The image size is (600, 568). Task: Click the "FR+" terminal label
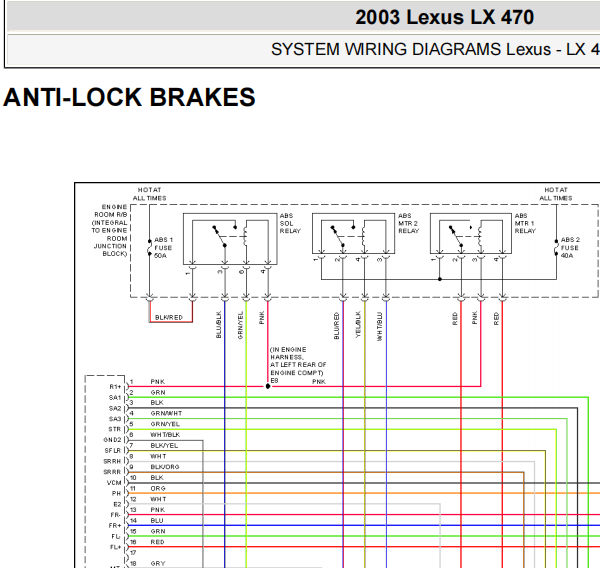tap(115, 526)
